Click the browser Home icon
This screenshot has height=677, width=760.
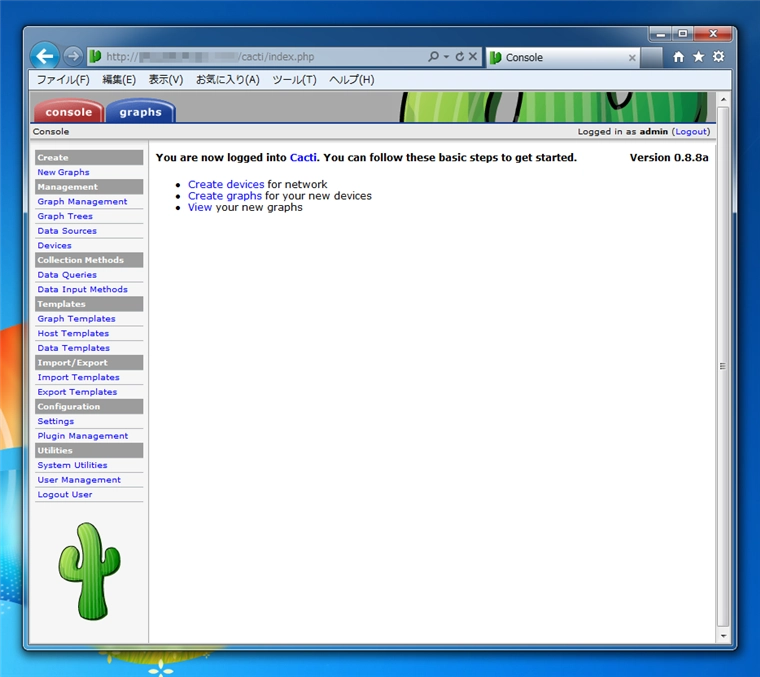(679, 57)
